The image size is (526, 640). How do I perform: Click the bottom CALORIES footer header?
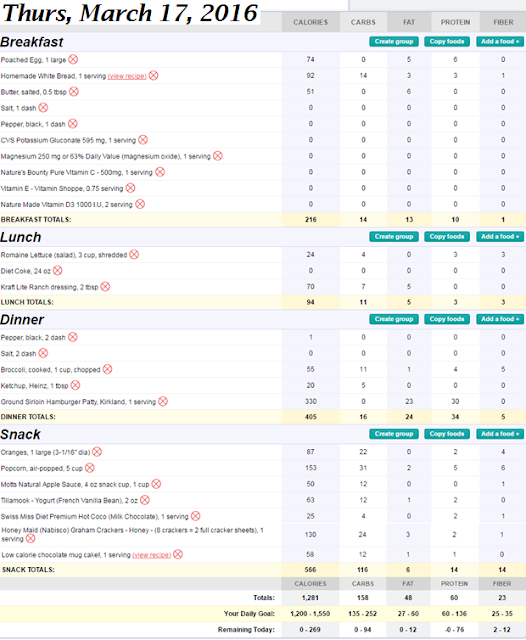pyautogui.click(x=311, y=584)
